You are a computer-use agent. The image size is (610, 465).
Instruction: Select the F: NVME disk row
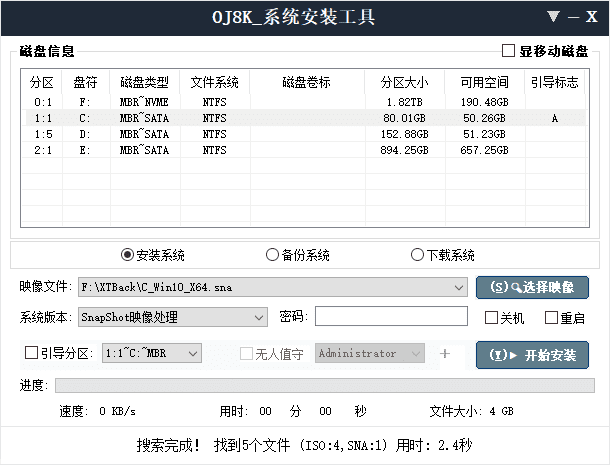click(300, 102)
